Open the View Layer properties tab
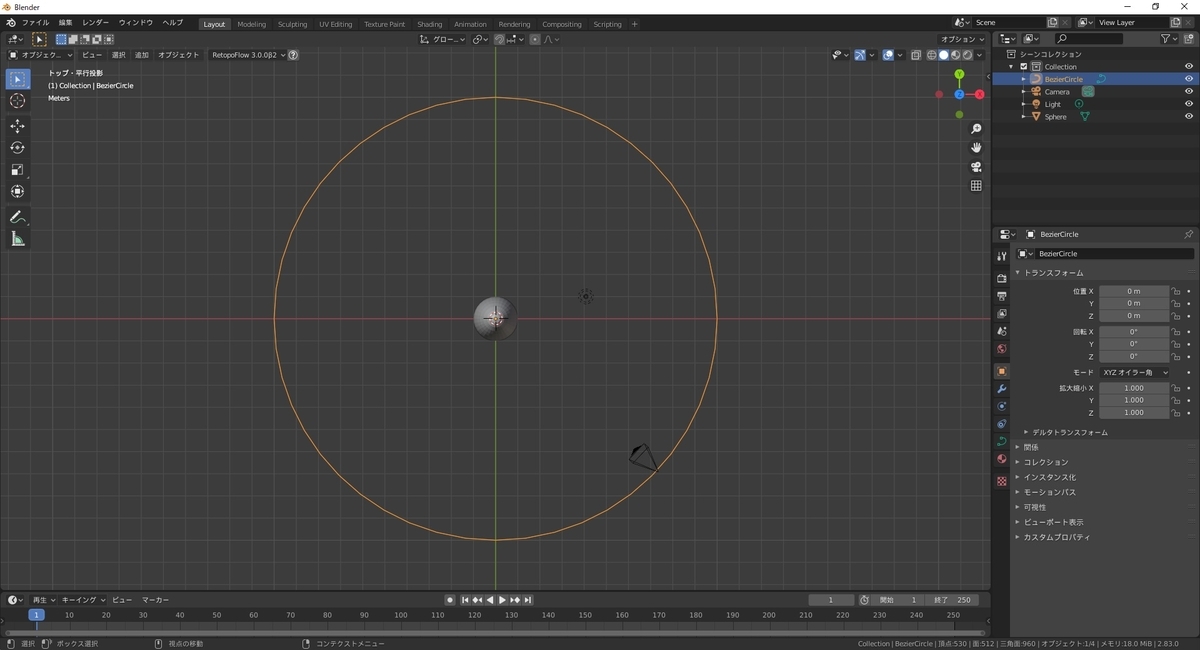The height and width of the screenshot is (650, 1200). coord(1002,314)
